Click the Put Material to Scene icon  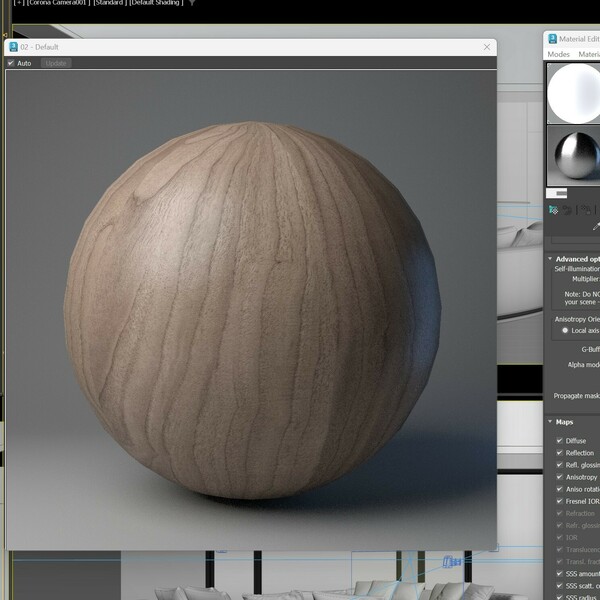click(x=567, y=210)
